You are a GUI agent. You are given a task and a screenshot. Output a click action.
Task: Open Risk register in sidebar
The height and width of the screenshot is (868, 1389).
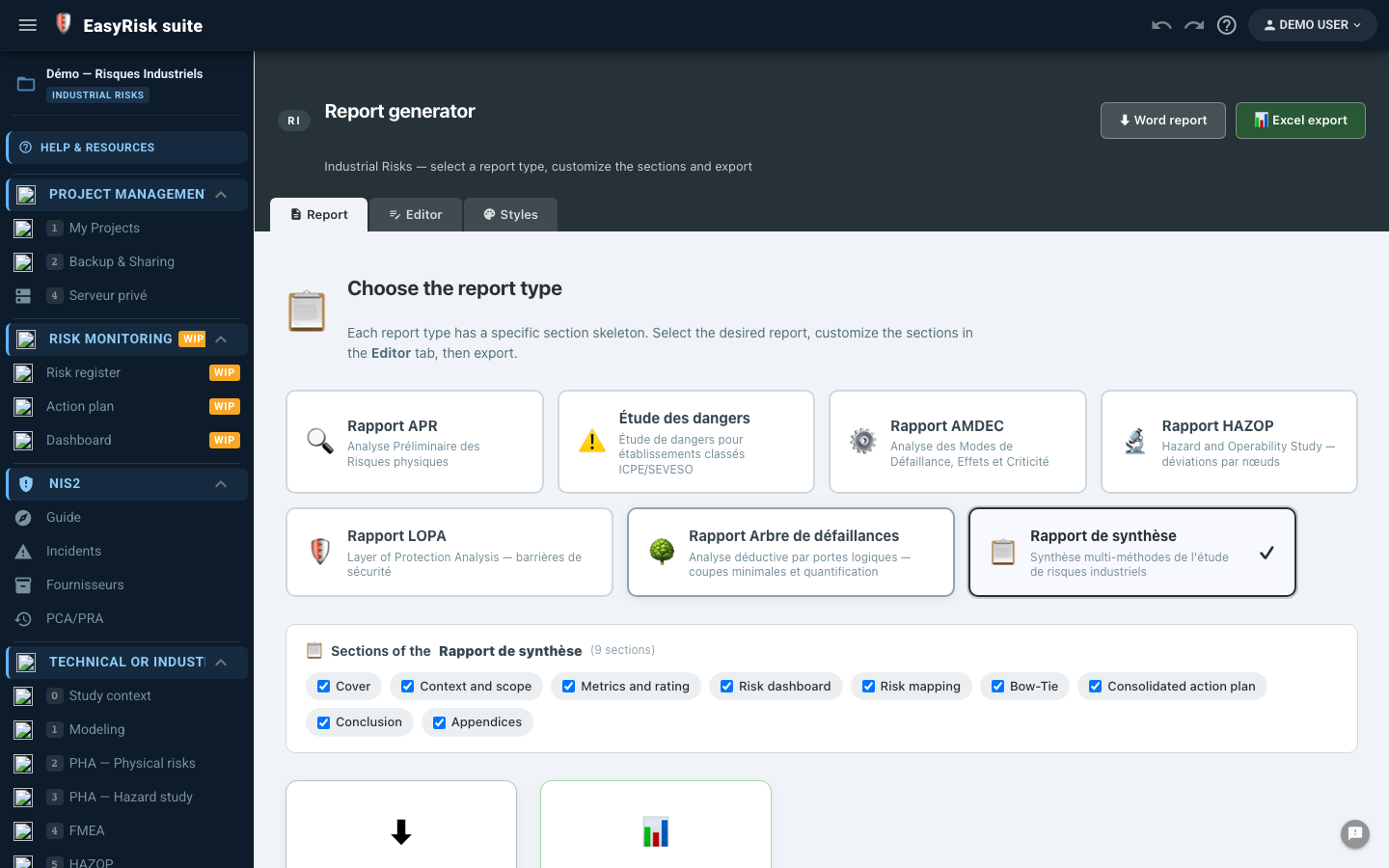coord(127,372)
